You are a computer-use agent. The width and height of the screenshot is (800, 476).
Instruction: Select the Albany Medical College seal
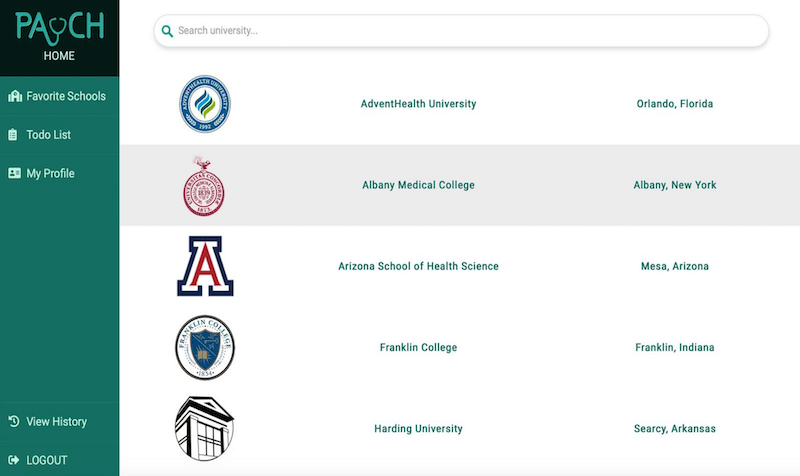(x=204, y=185)
